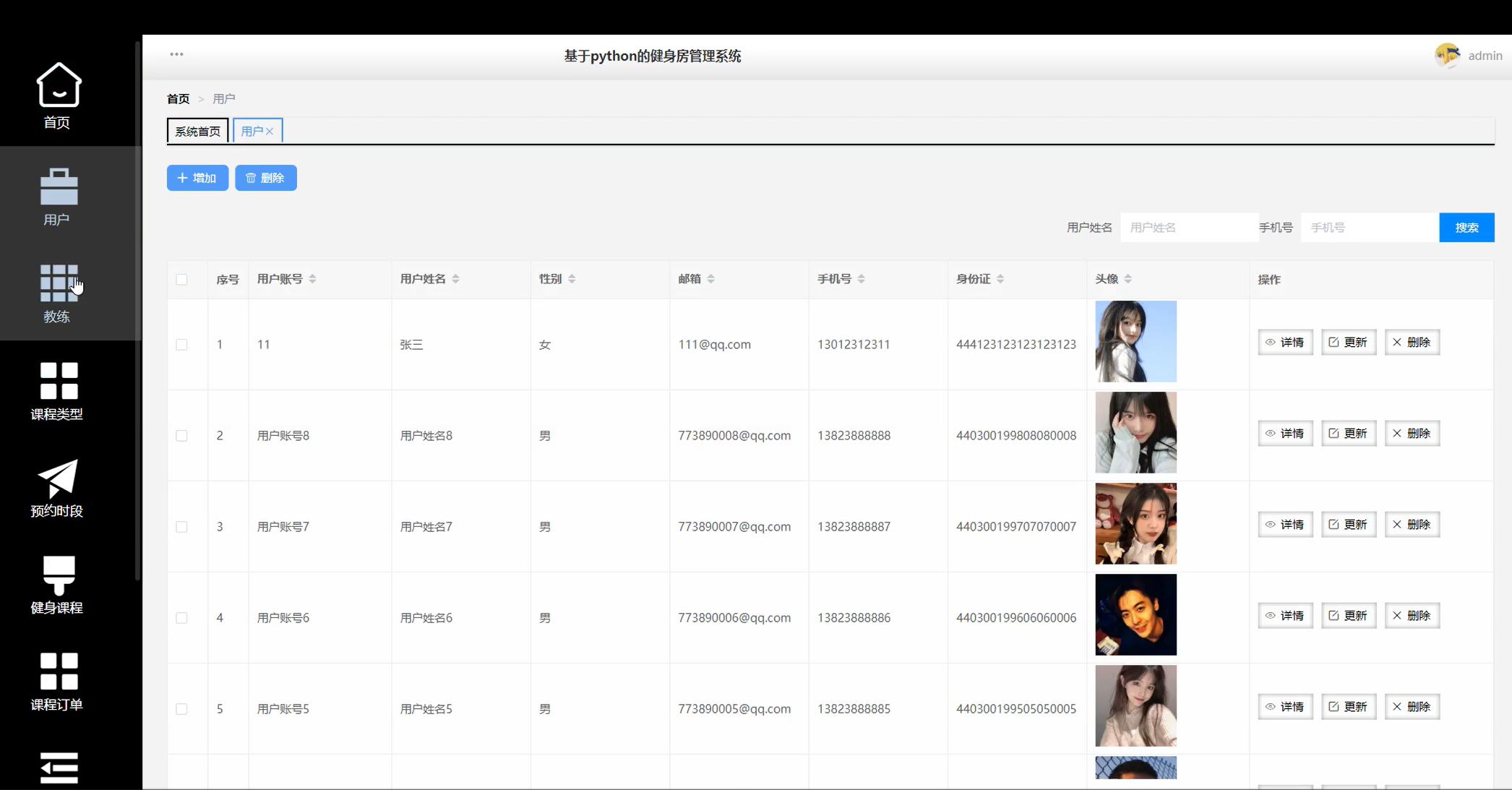This screenshot has height=790, width=1512.
Task: Open the 首页 home icon in sidebar
Action: [x=58, y=85]
